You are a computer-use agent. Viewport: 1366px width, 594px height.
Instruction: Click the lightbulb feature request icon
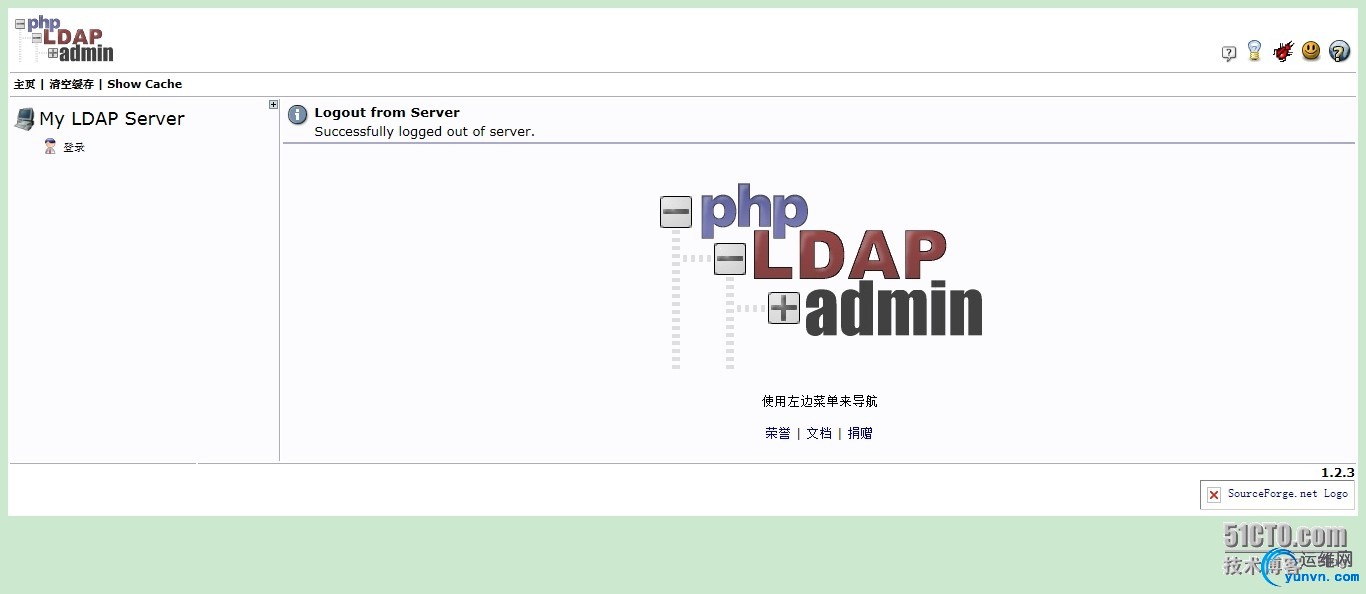click(1255, 50)
